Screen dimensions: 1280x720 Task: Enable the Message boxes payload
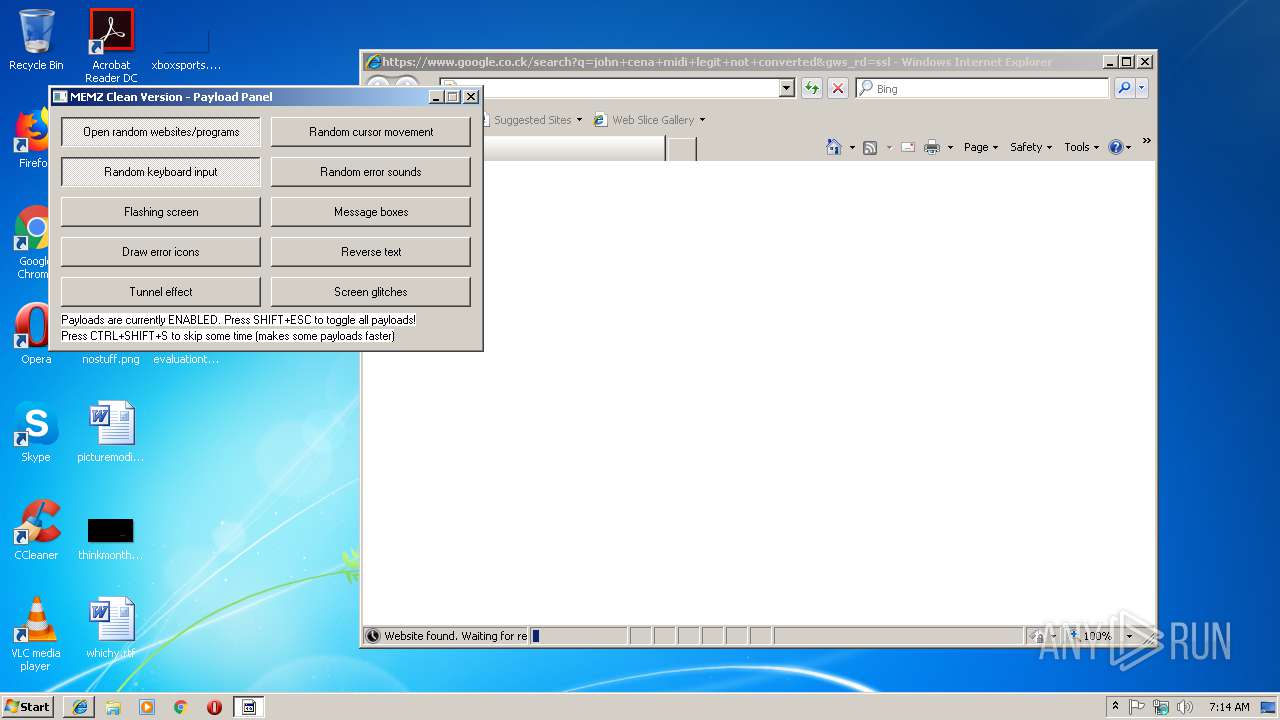pos(371,212)
